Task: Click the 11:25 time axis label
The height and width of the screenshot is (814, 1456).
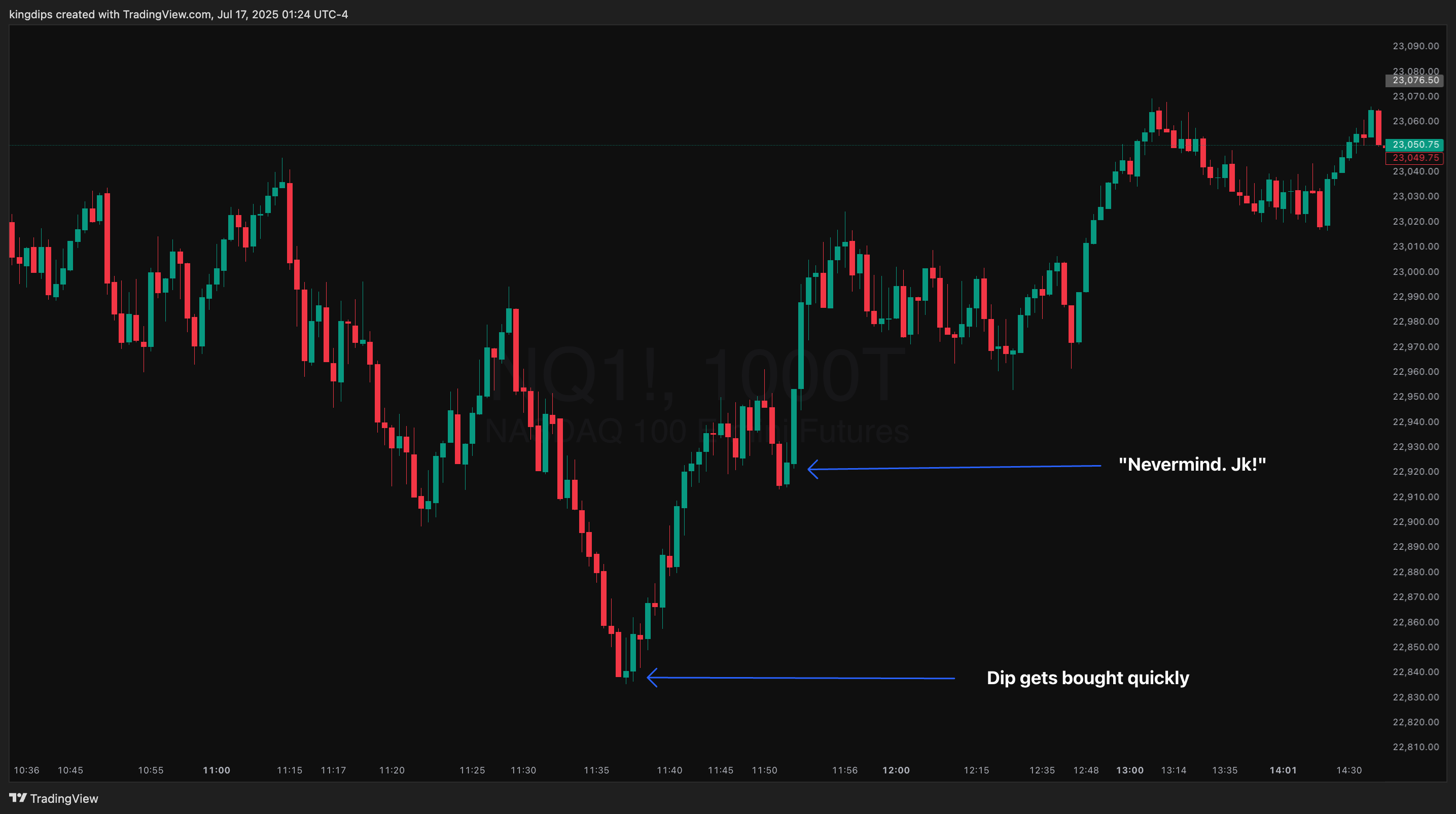Action: click(472, 770)
